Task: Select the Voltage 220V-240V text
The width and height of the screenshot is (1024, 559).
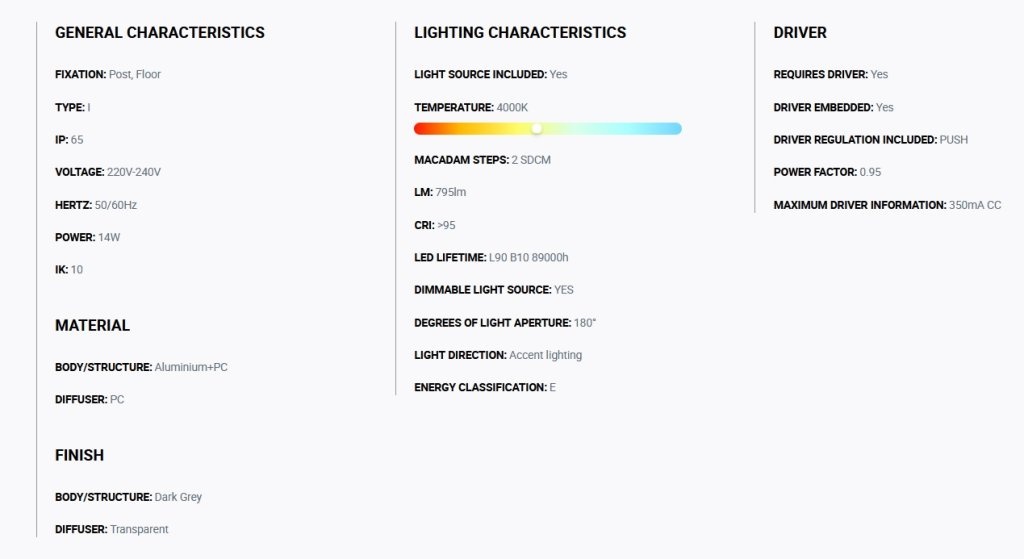Action: 108,172
